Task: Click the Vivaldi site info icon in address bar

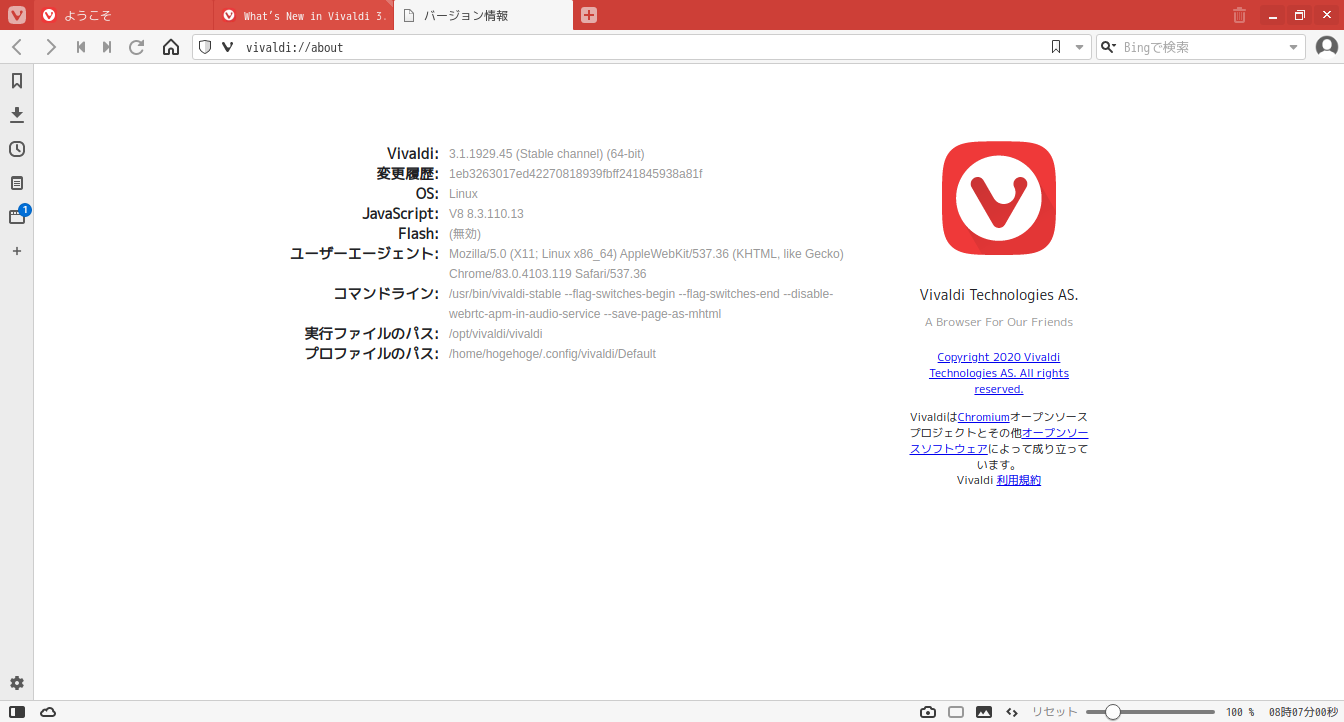Action: [227, 47]
